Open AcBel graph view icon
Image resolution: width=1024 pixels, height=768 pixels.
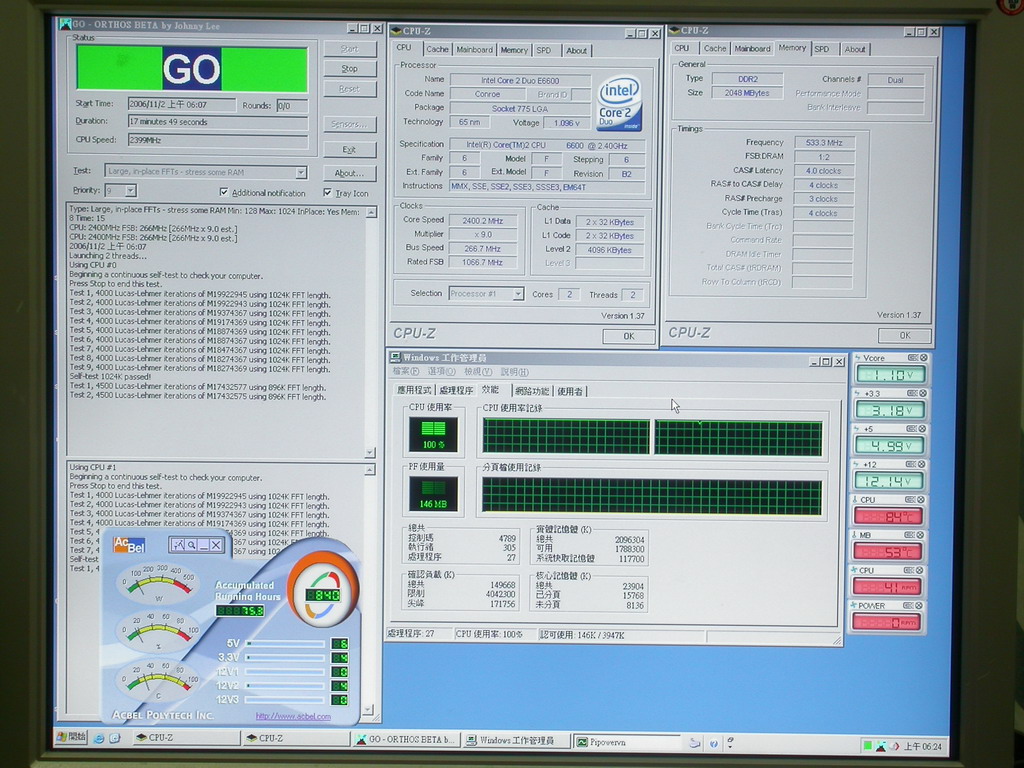click(179, 545)
